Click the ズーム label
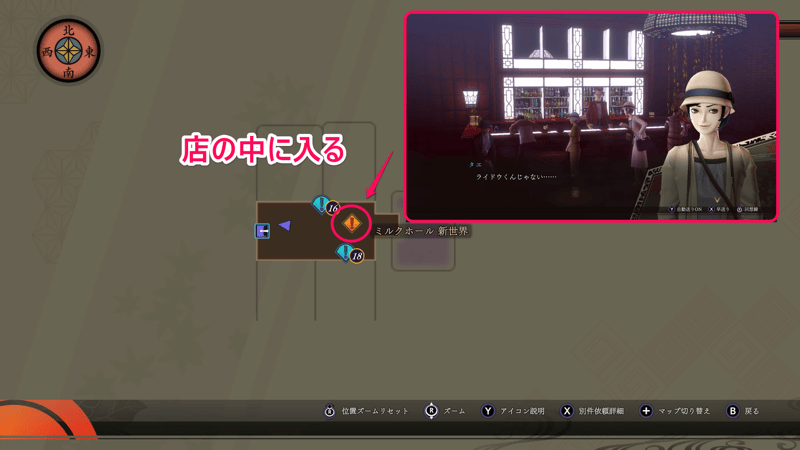Screen dimensions: 800x450 click(x=454, y=411)
